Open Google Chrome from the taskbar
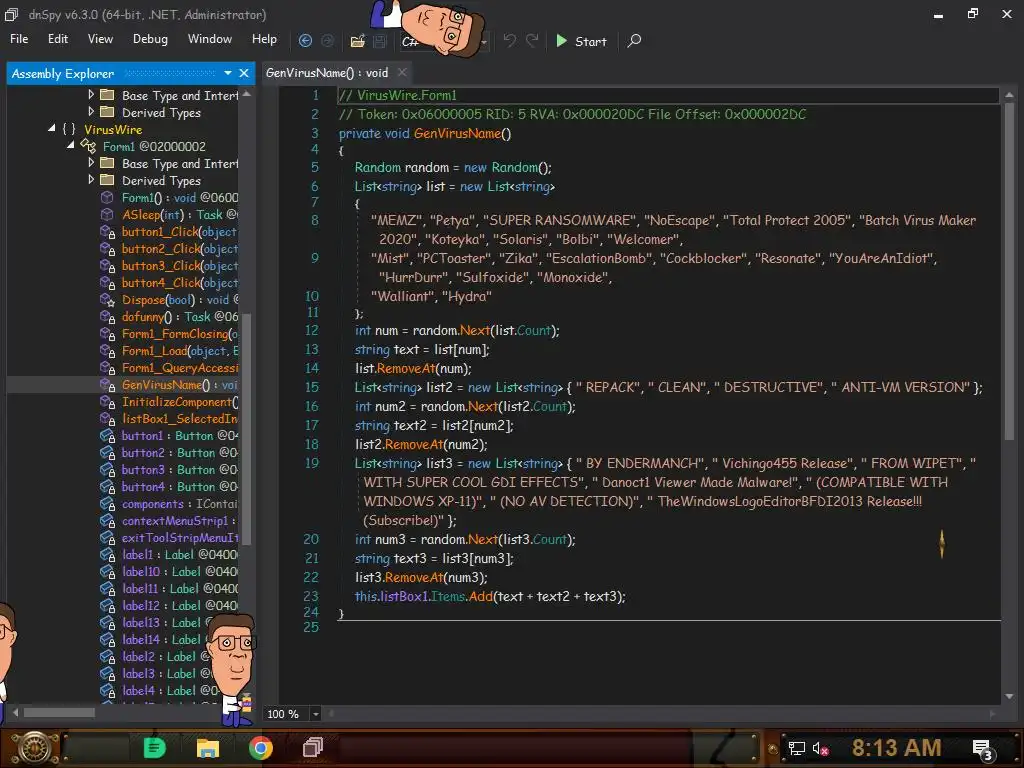1024x768 pixels. pyautogui.click(x=260, y=748)
